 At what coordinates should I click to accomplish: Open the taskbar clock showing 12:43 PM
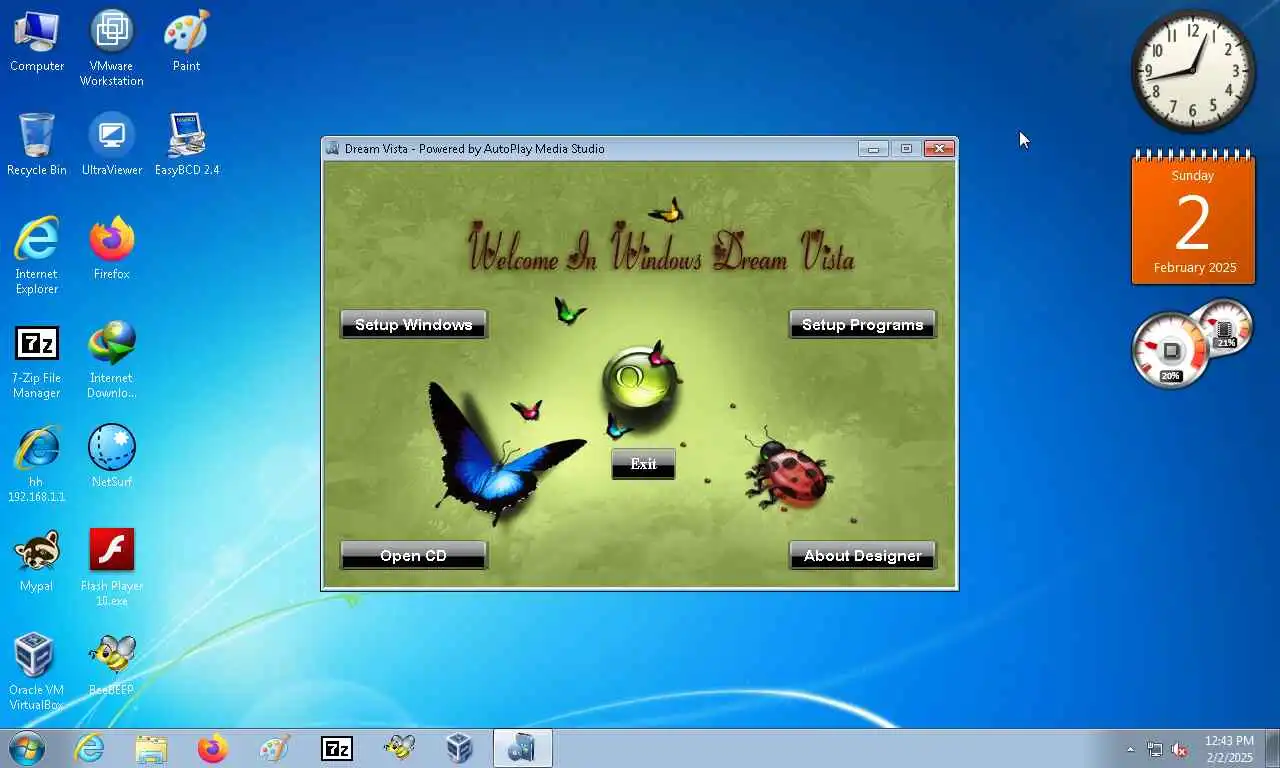[x=1229, y=748]
